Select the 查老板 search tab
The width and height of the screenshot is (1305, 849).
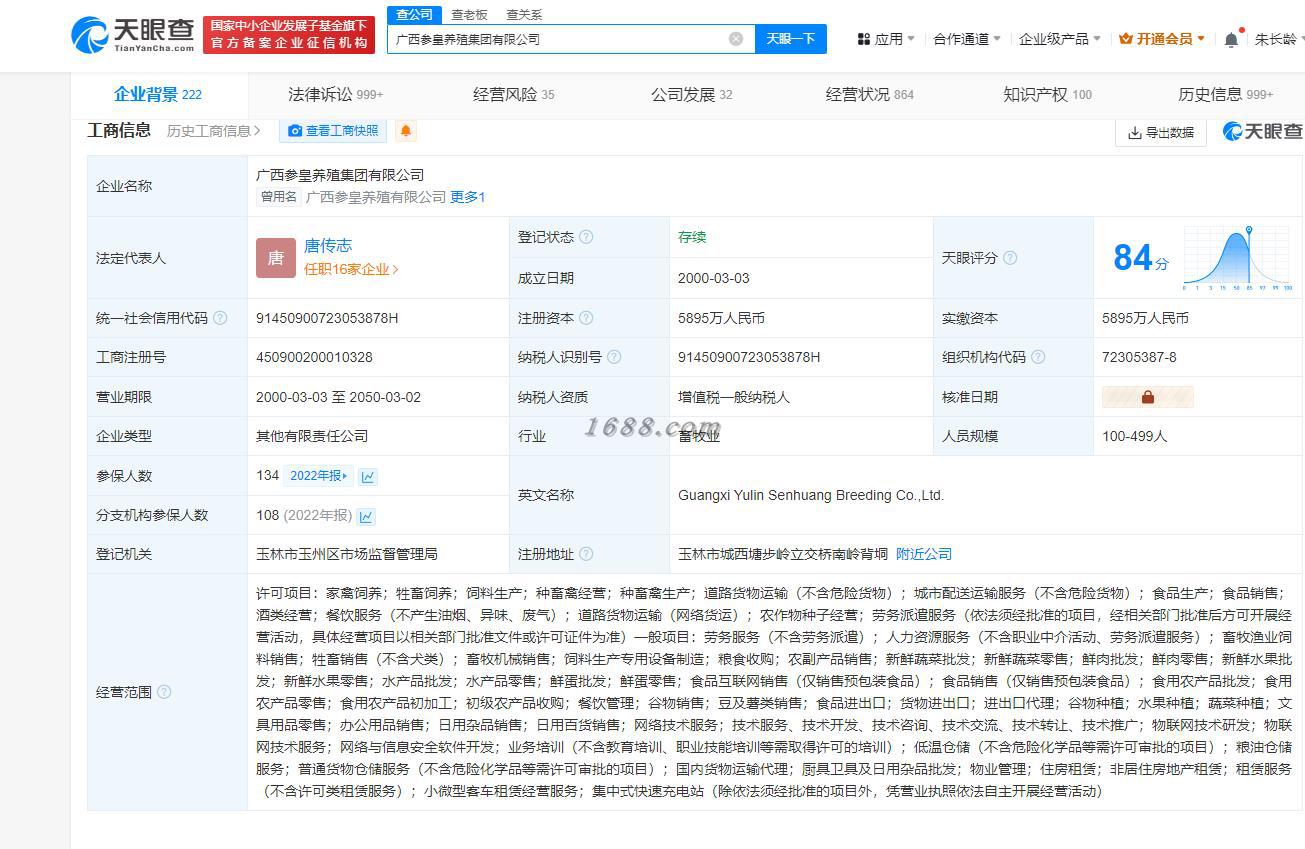pos(469,14)
